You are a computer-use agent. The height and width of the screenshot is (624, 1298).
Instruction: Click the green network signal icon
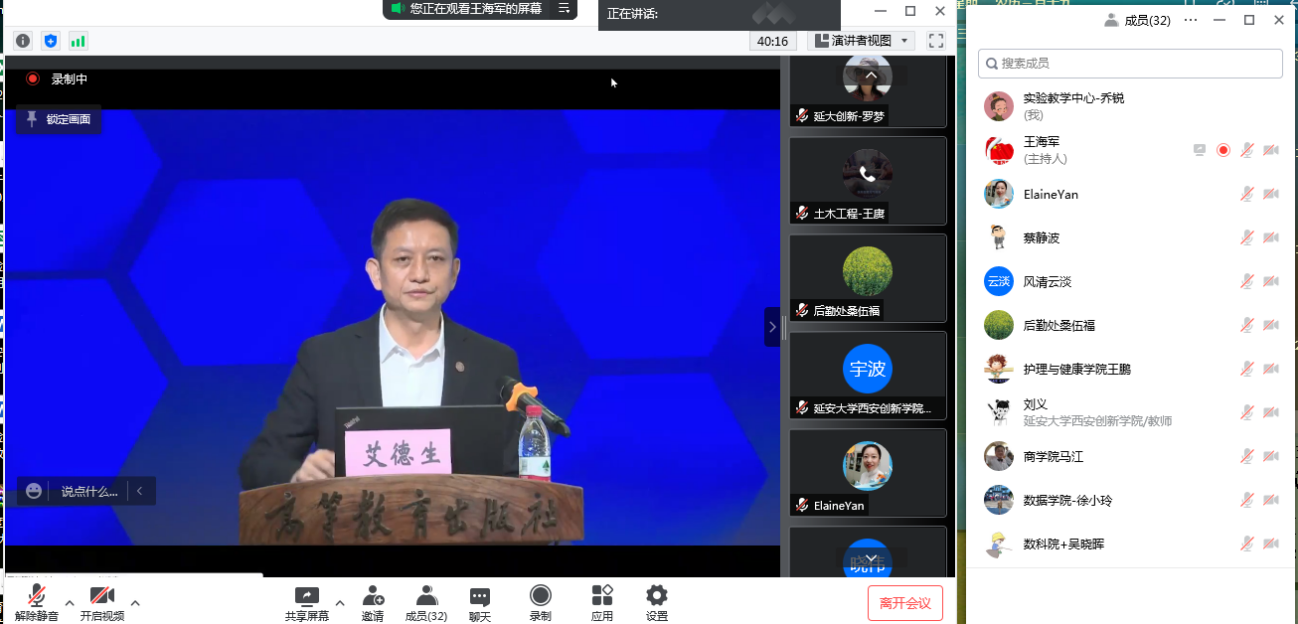click(78, 41)
